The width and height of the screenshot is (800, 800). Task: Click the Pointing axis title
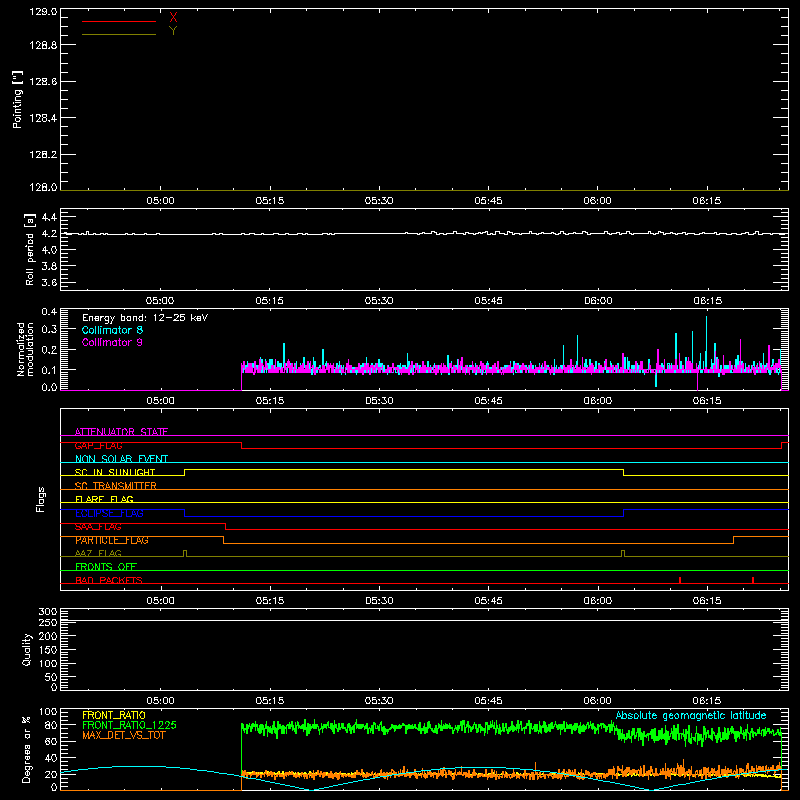click(18, 99)
